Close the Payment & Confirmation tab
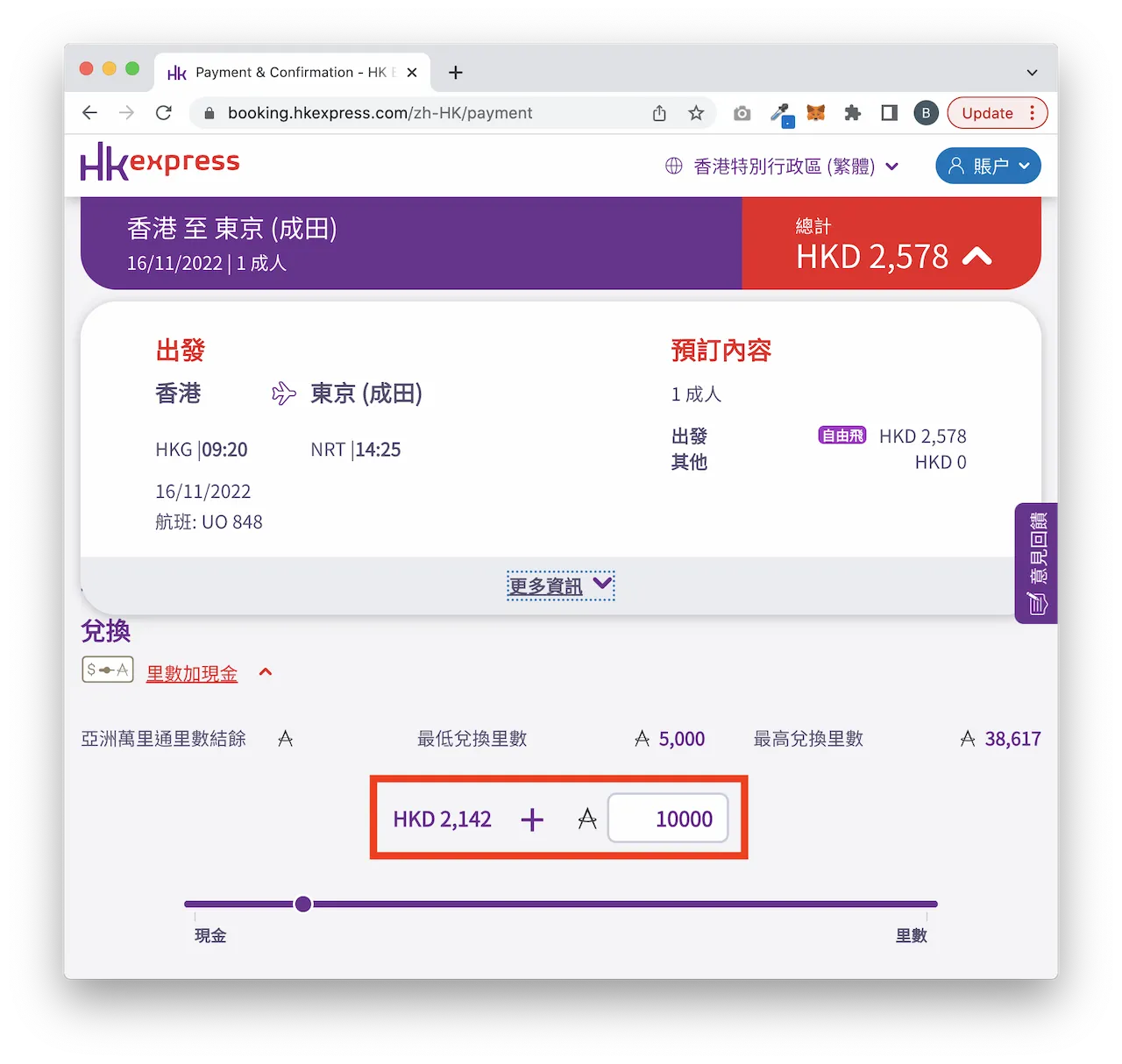 click(x=412, y=73)
